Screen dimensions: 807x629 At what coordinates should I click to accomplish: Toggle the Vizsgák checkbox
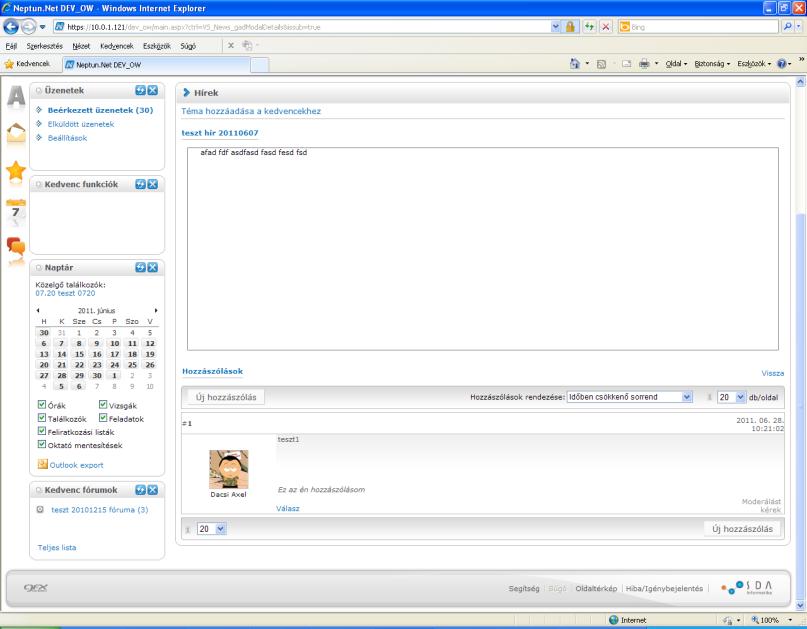[x=103, y=405]
